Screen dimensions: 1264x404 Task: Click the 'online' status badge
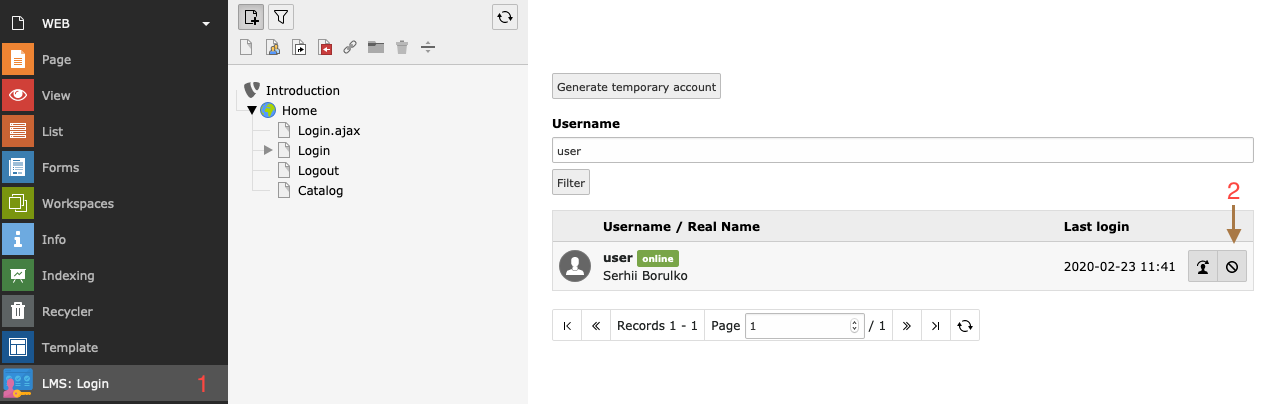(x=657, y=258)
